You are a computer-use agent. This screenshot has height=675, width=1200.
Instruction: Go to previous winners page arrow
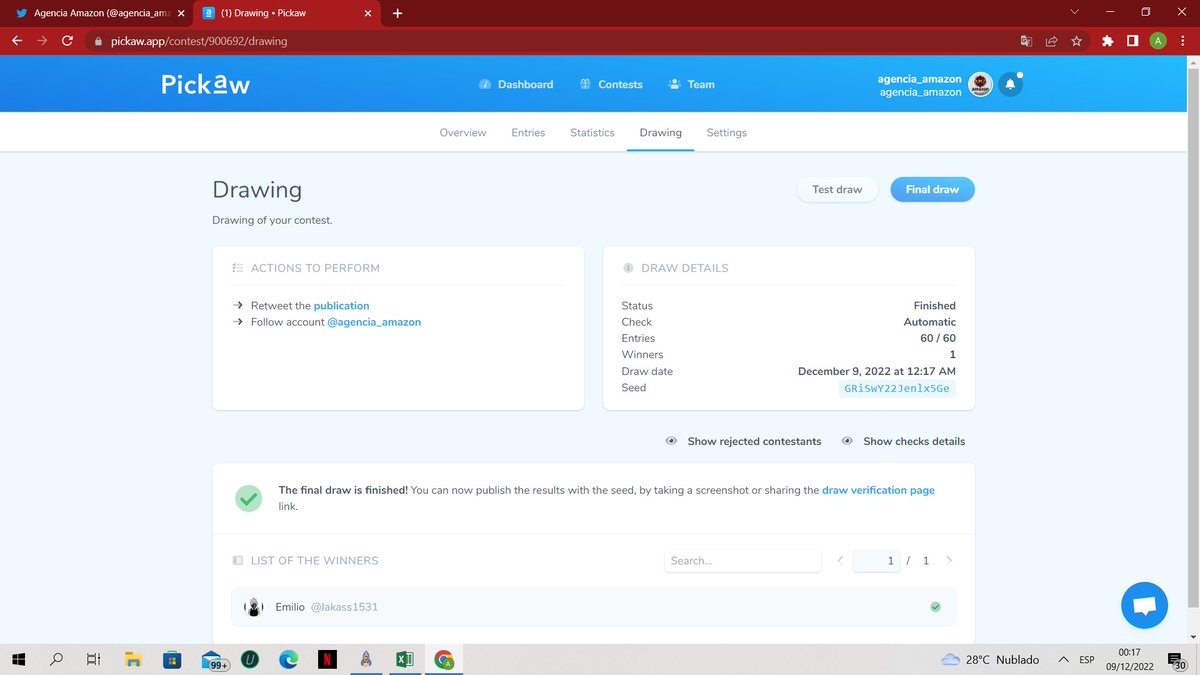(x=840, y=560)
